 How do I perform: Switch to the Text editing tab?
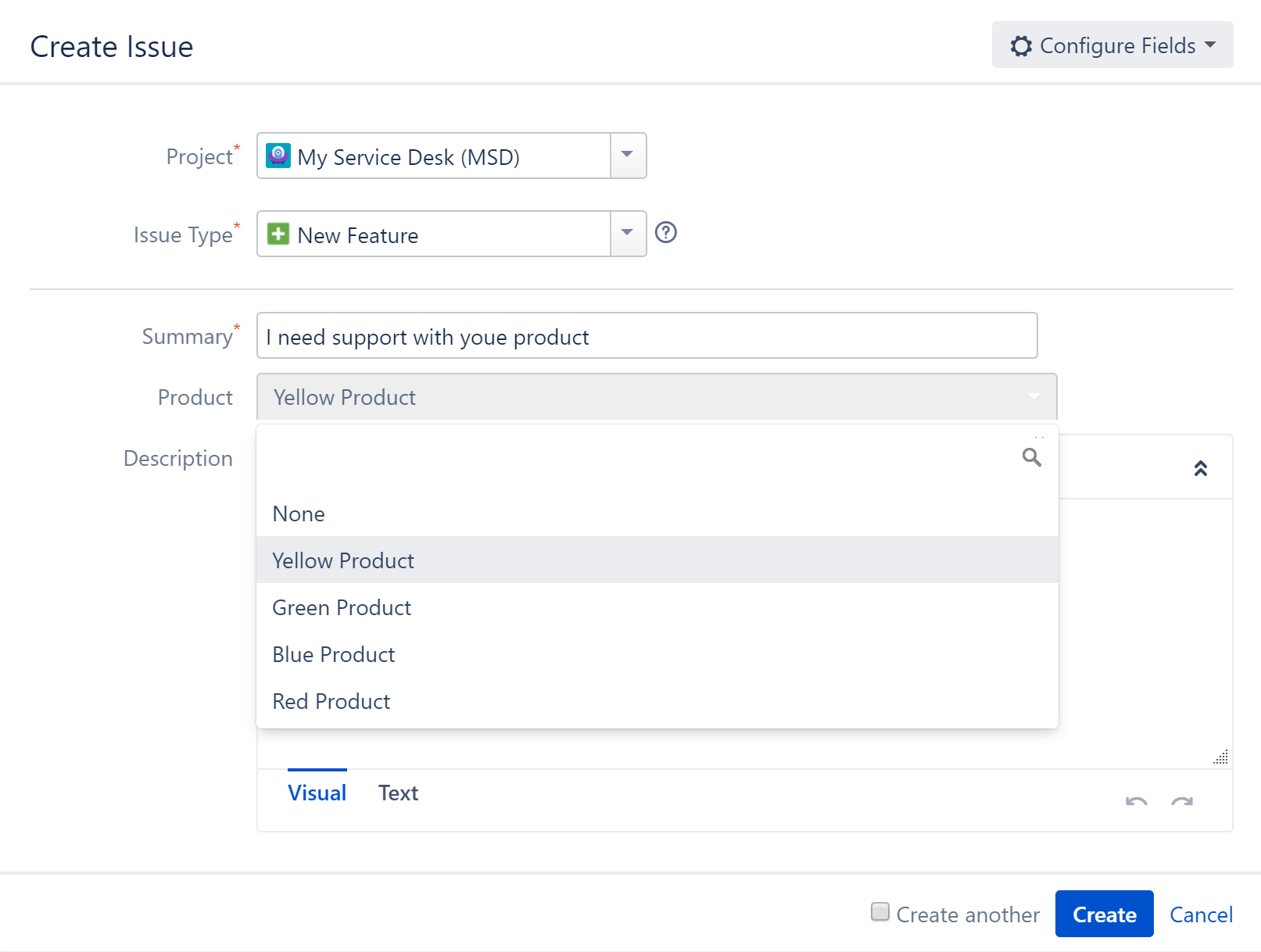(398, 793)
